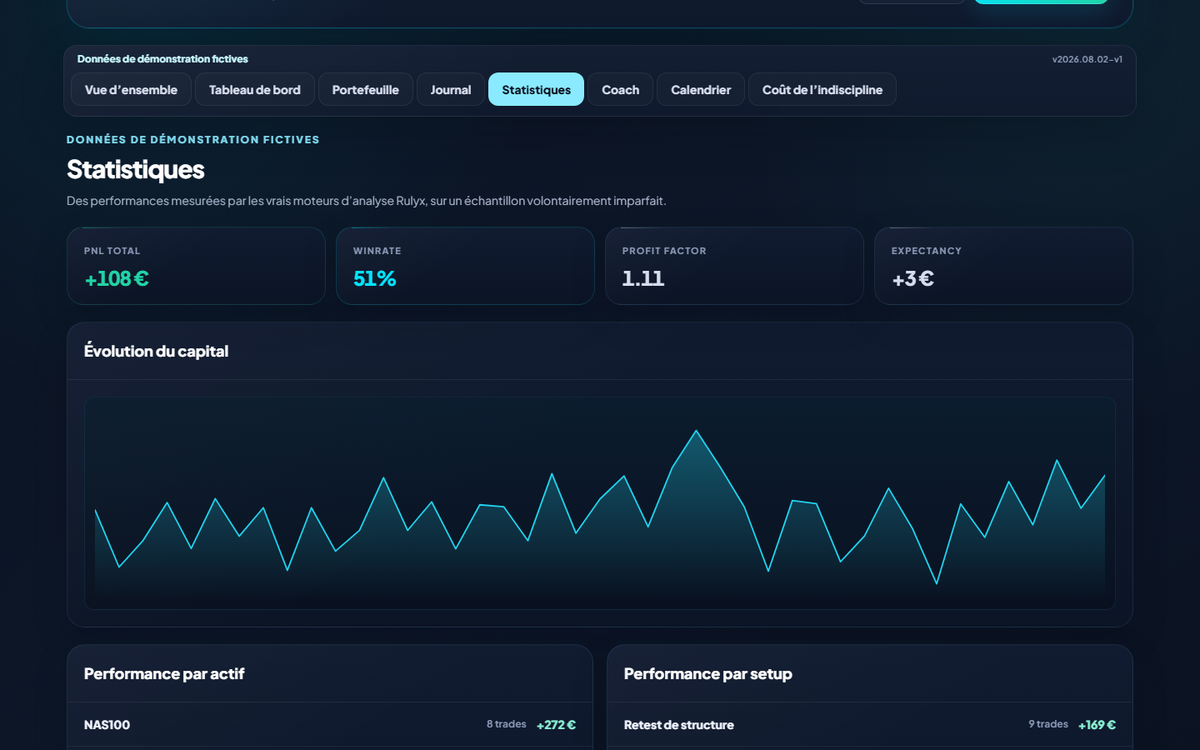Image resolution: width=1200 pixels, height=750 pixels.
Task: Click the active Statistiques tab
Action: point(536,90)
